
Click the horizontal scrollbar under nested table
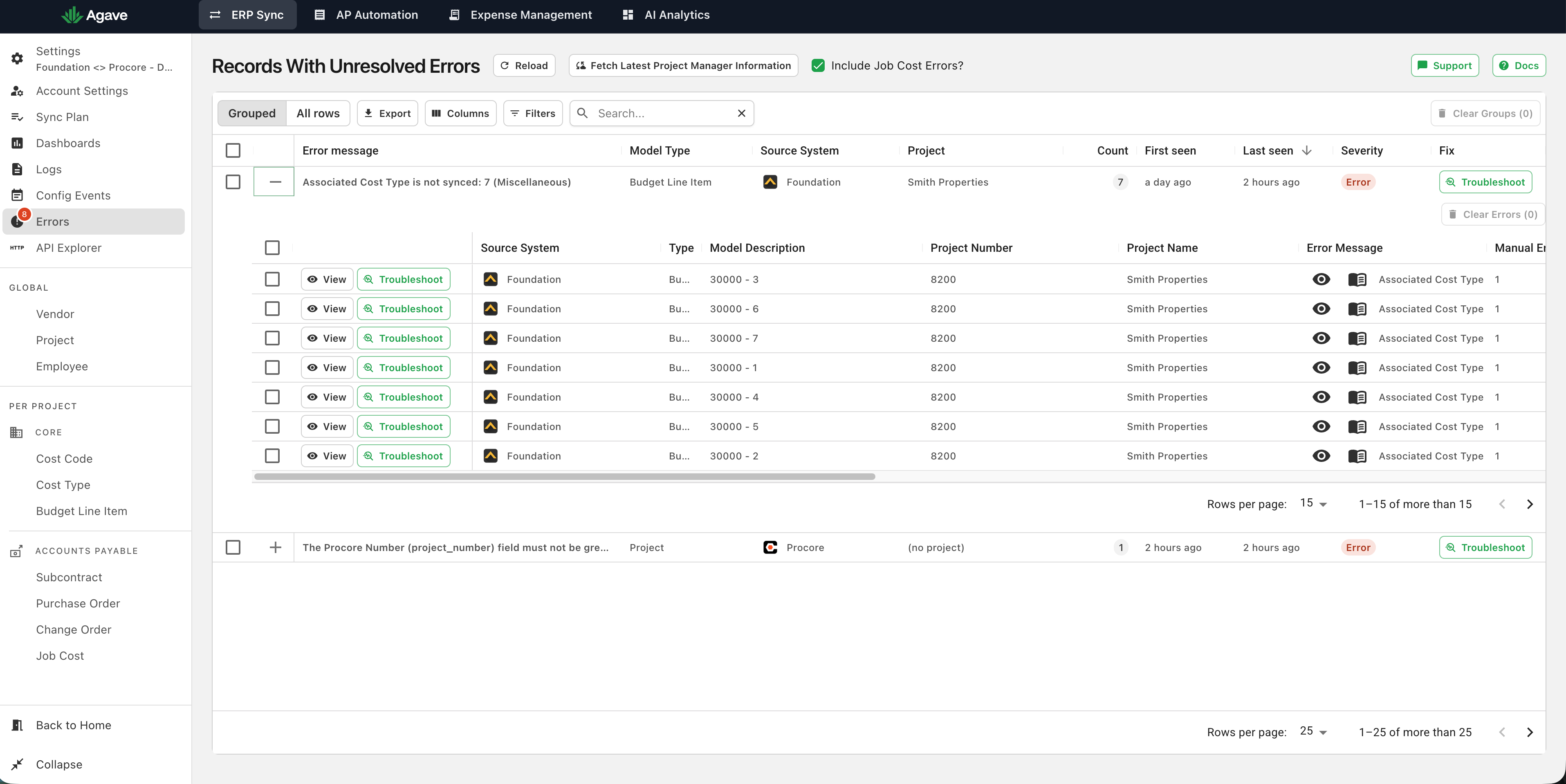coord(564,477)
